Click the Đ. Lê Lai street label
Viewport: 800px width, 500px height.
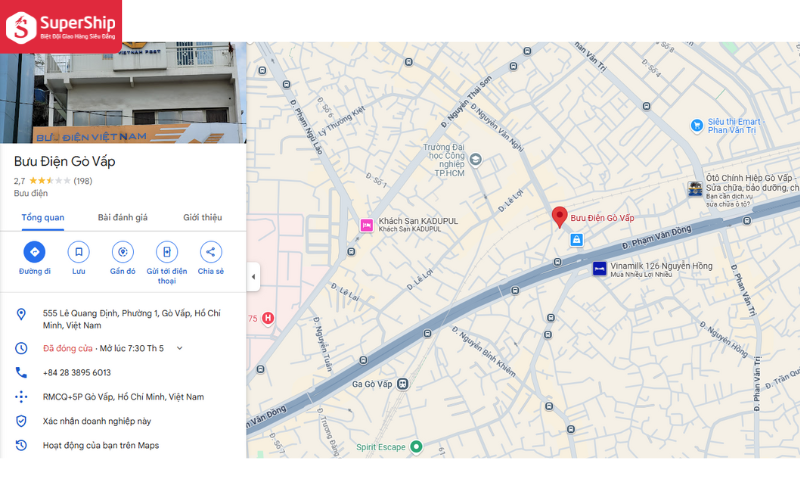click(x=345, y=292)
